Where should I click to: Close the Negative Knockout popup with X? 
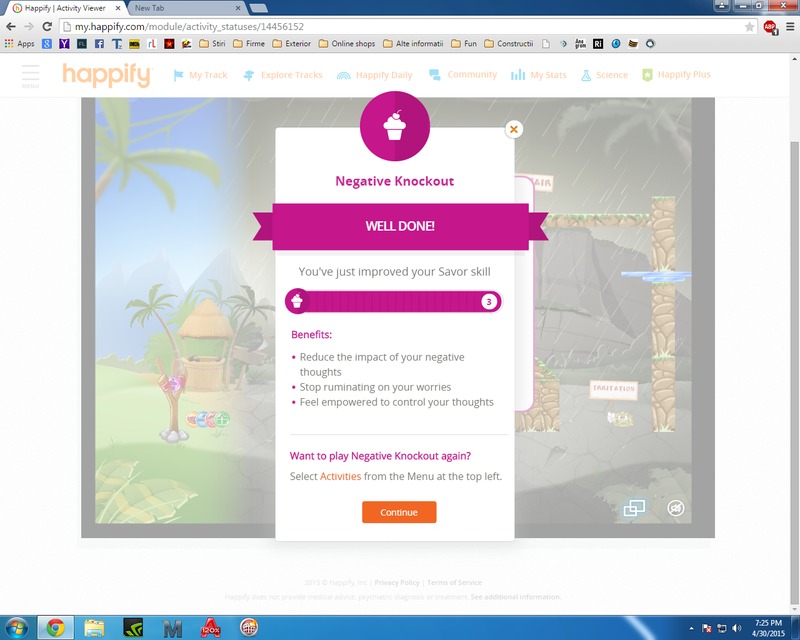[514, 130]
